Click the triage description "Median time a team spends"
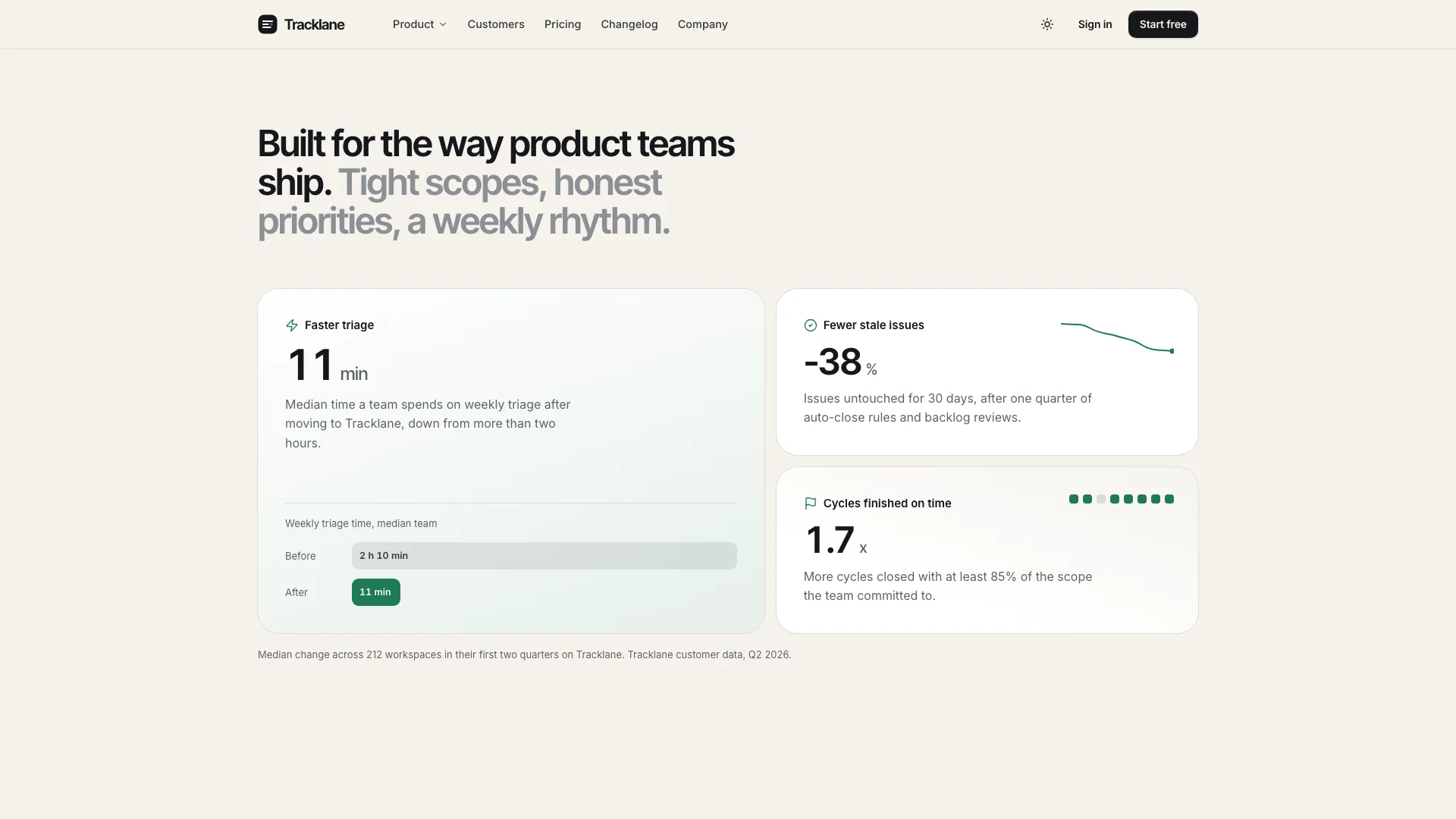 pos(428,424)
